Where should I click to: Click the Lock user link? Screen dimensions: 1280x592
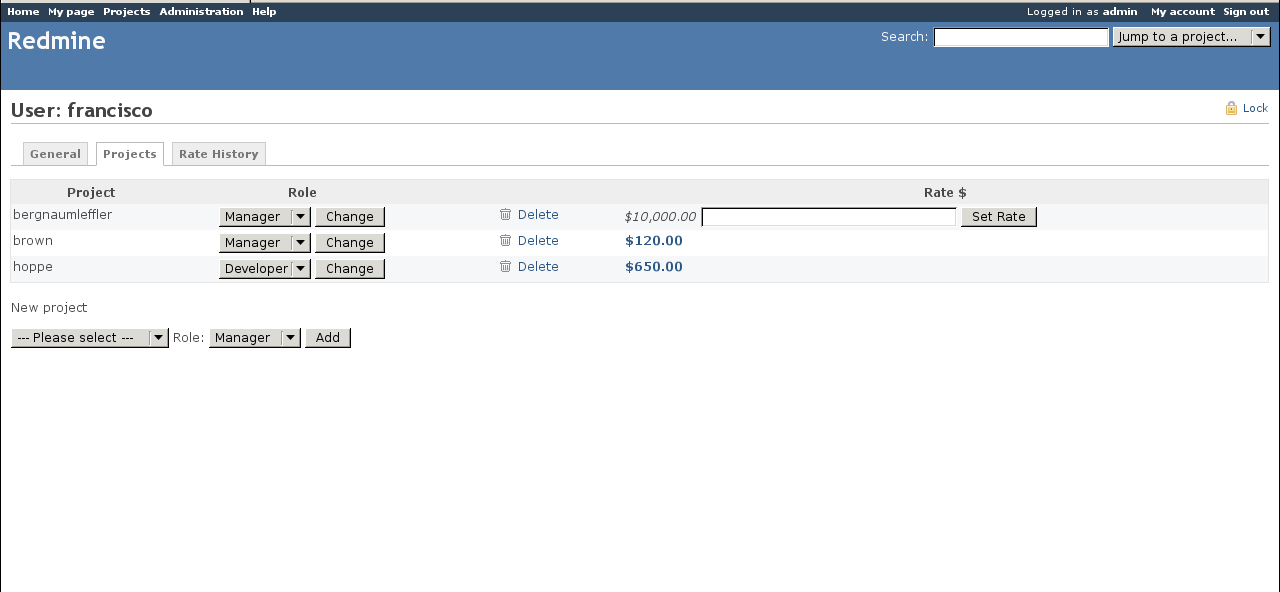(x=1255, y=108)
